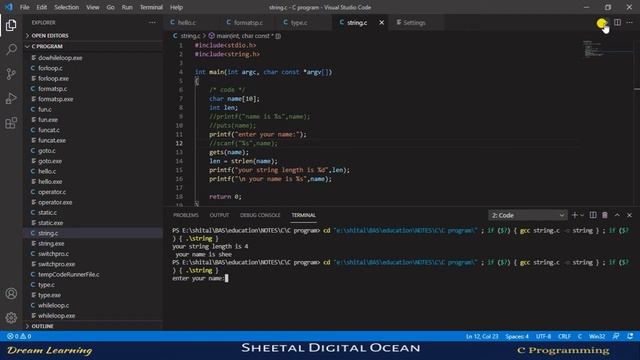Viewport: 640px width, 360px height.
Task: Open Explorer More Actions ellipsis
Action: point(152,22)
